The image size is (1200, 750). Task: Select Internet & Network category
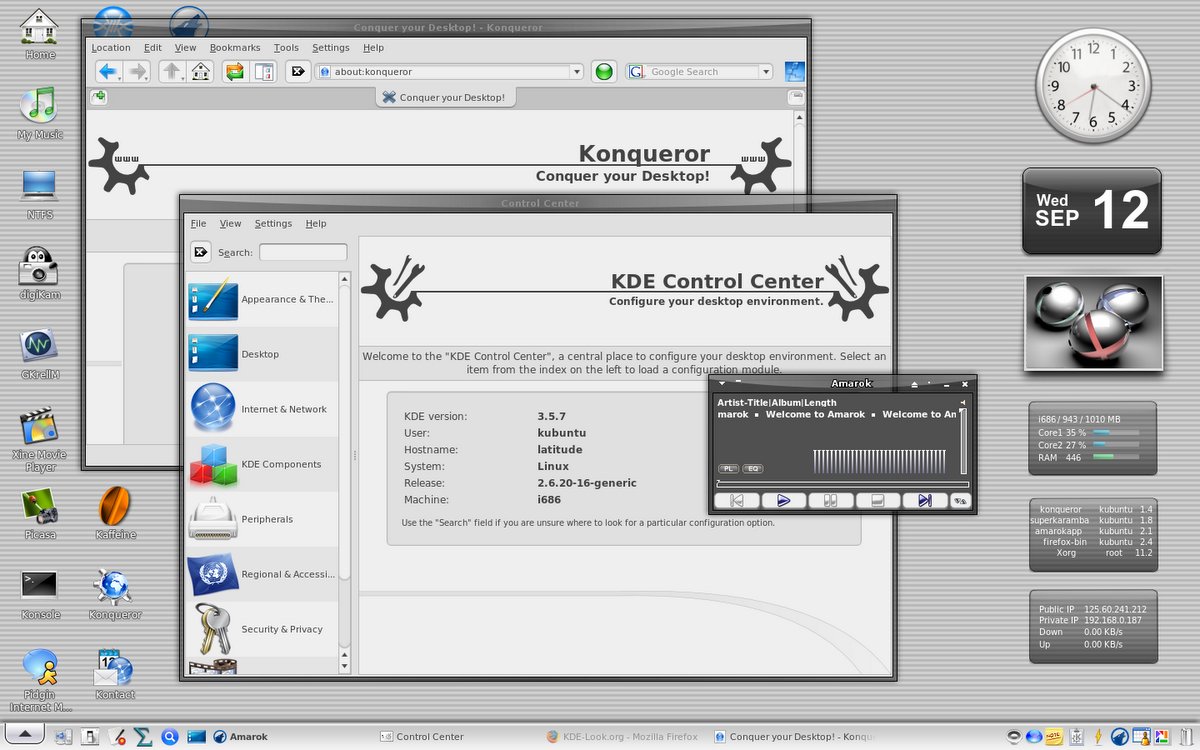coord(263,409)
